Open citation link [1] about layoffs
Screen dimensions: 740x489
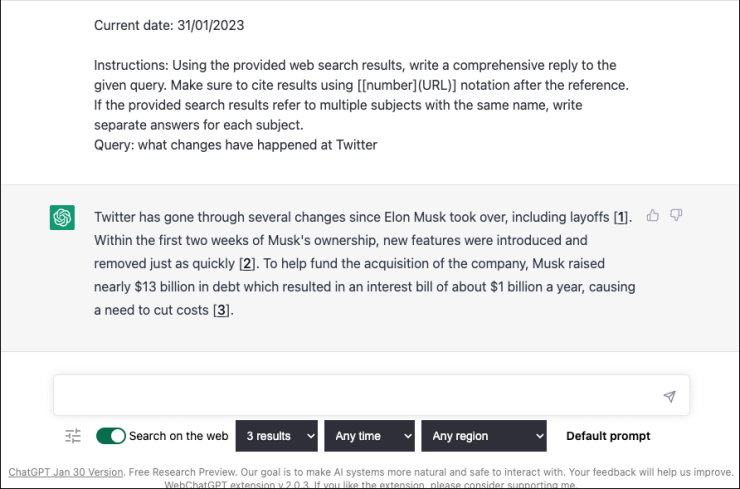click(x=621, y=217)
